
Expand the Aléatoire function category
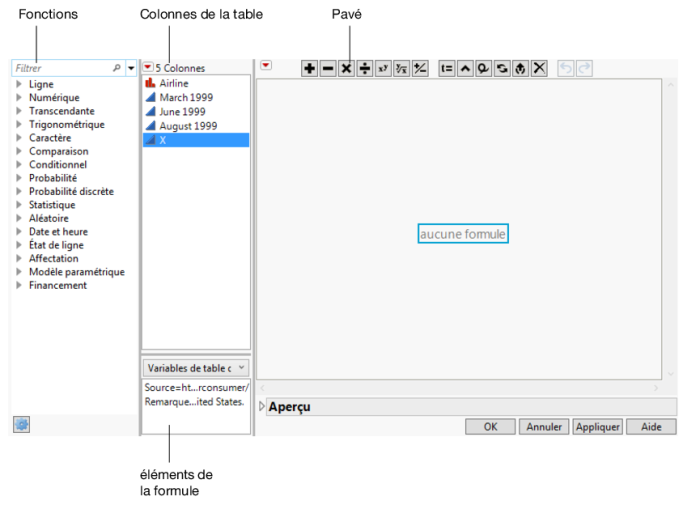coord(19,218)
